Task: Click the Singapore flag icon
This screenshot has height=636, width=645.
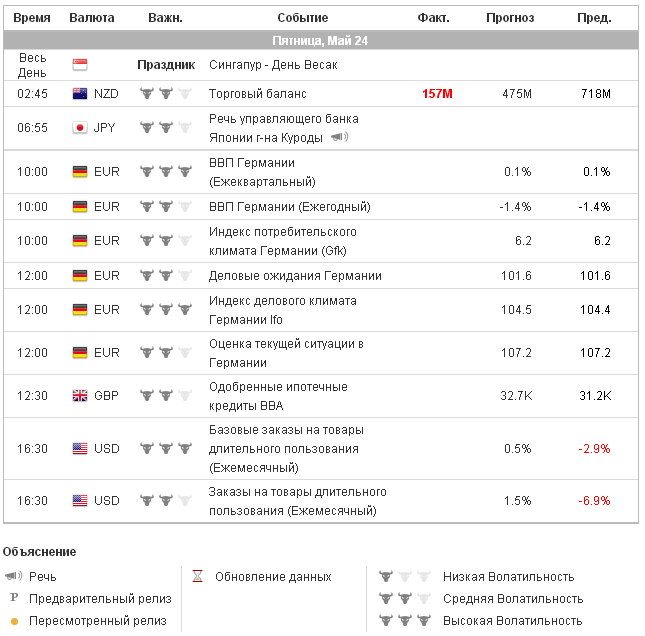Action: click(80, 65)
